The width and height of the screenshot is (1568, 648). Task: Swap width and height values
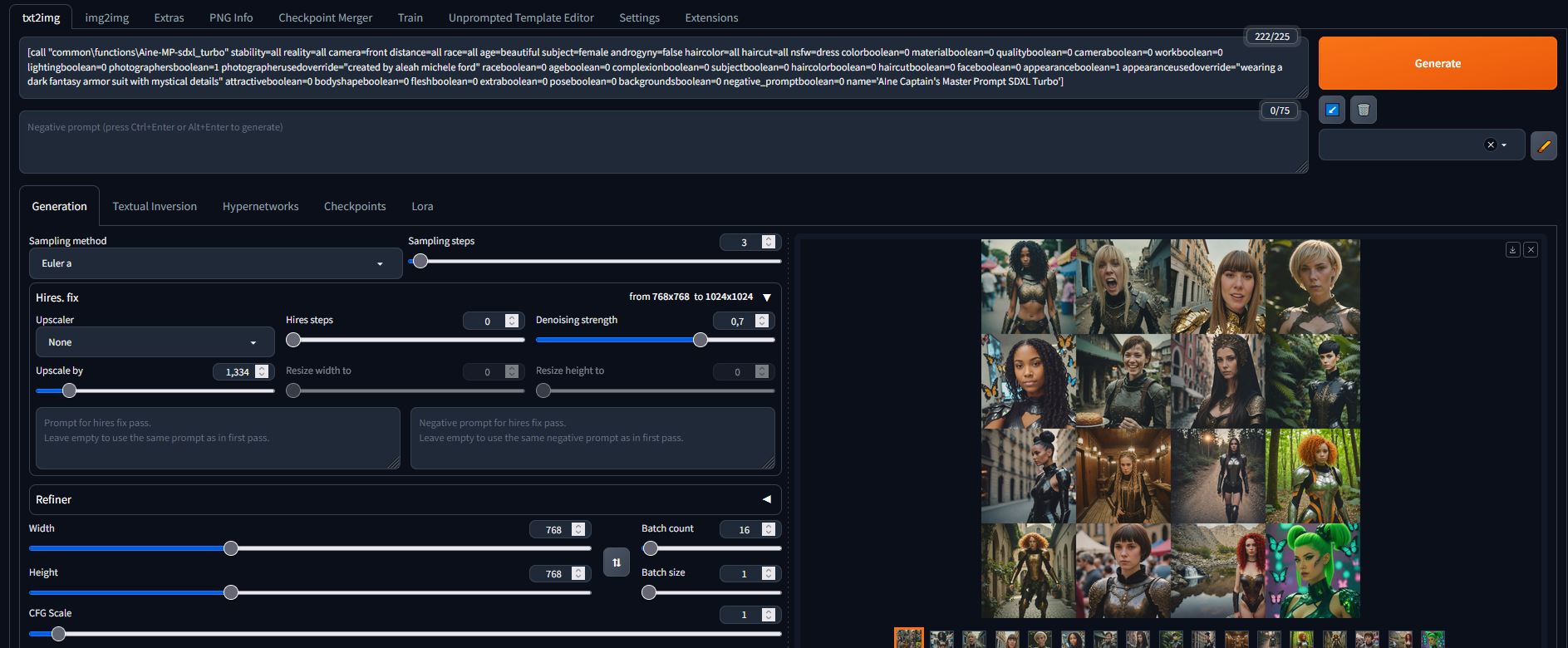click(x=616, y=562)
